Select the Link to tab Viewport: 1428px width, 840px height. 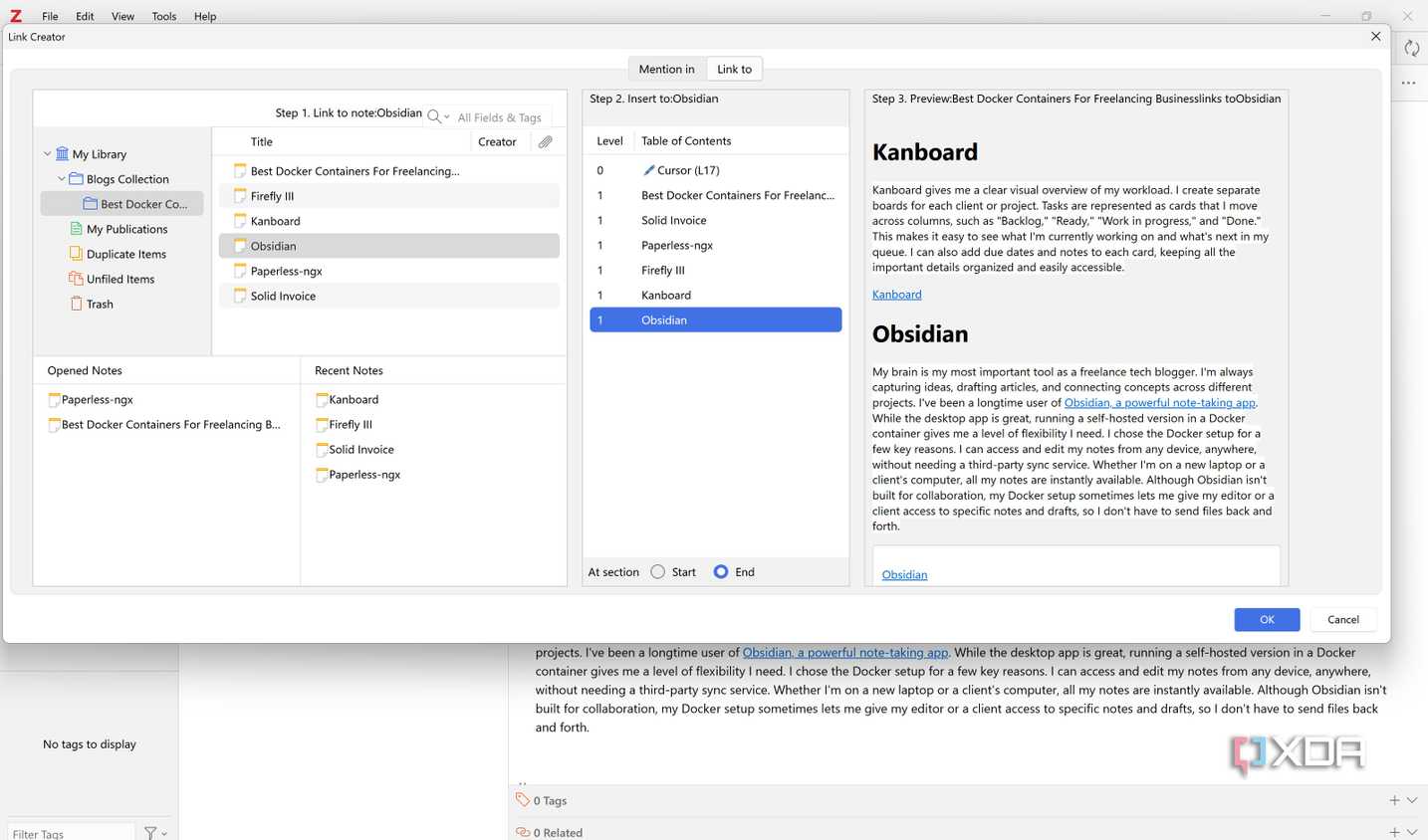pyautogui.click(x=735, y=69)
